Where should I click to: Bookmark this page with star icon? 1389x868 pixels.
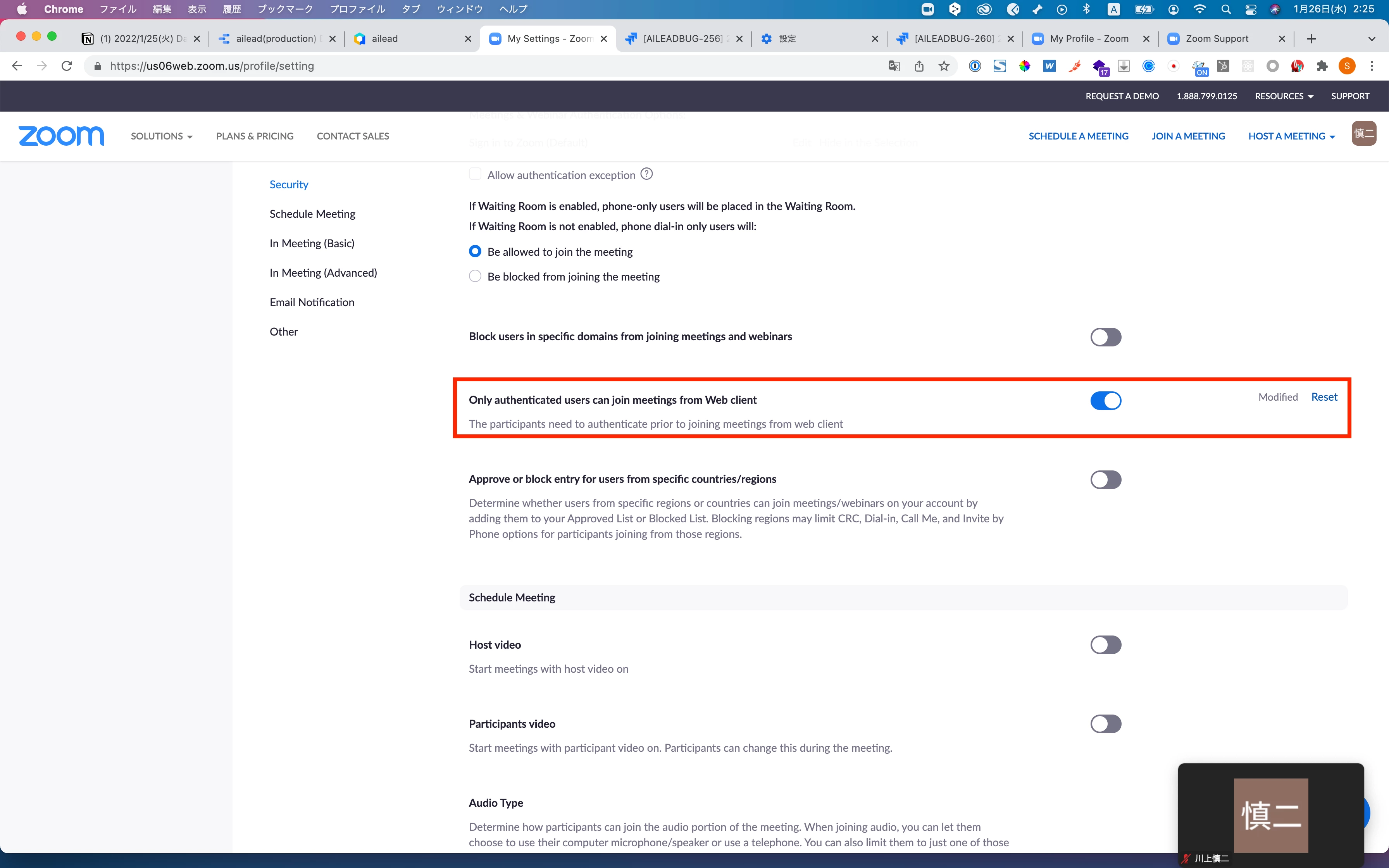944,66
